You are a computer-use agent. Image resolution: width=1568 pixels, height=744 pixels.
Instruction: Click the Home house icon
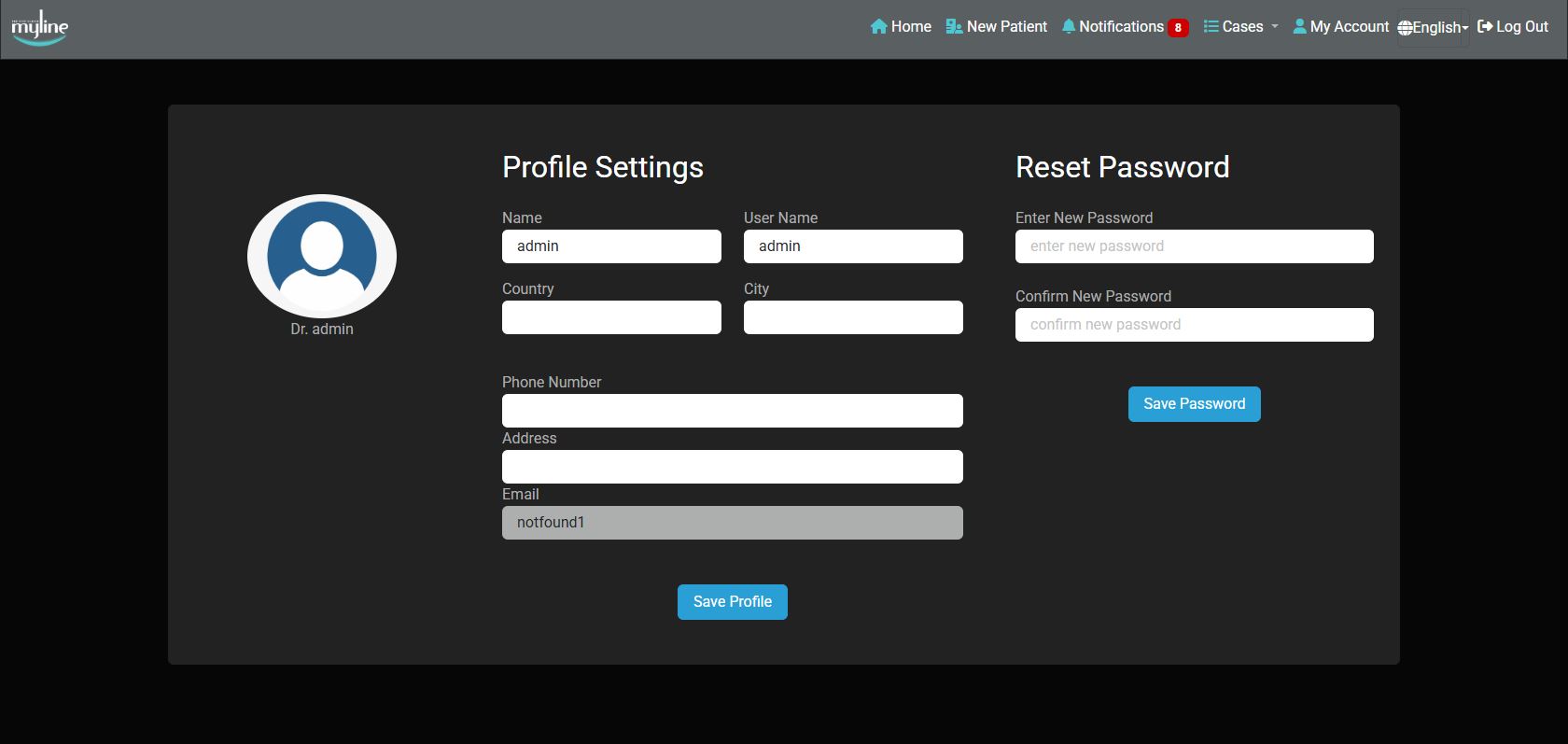(878, 27)
